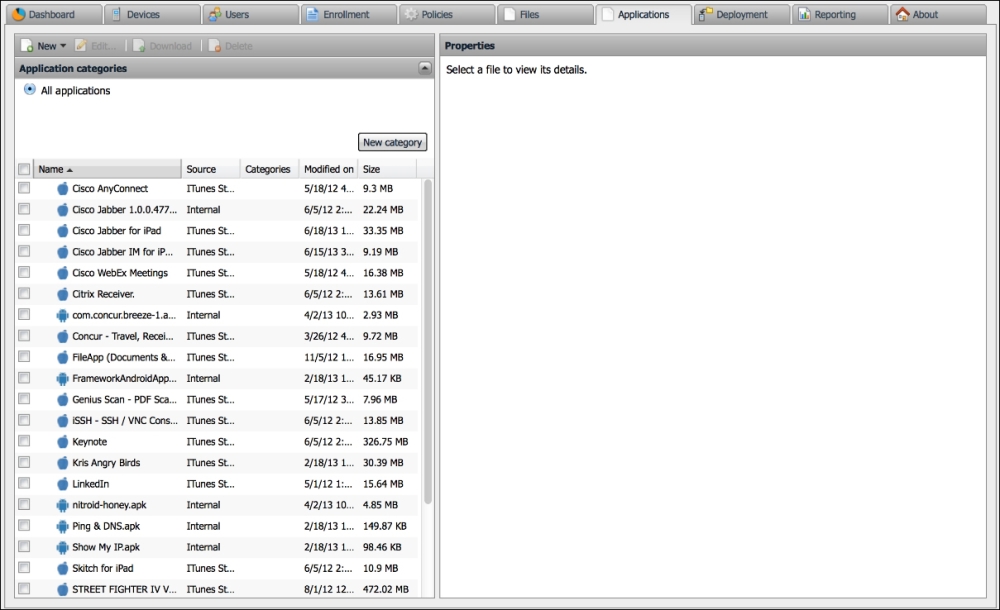
Task: Check the box for Cisco AnyConnect
Action: tap(24, 188)
